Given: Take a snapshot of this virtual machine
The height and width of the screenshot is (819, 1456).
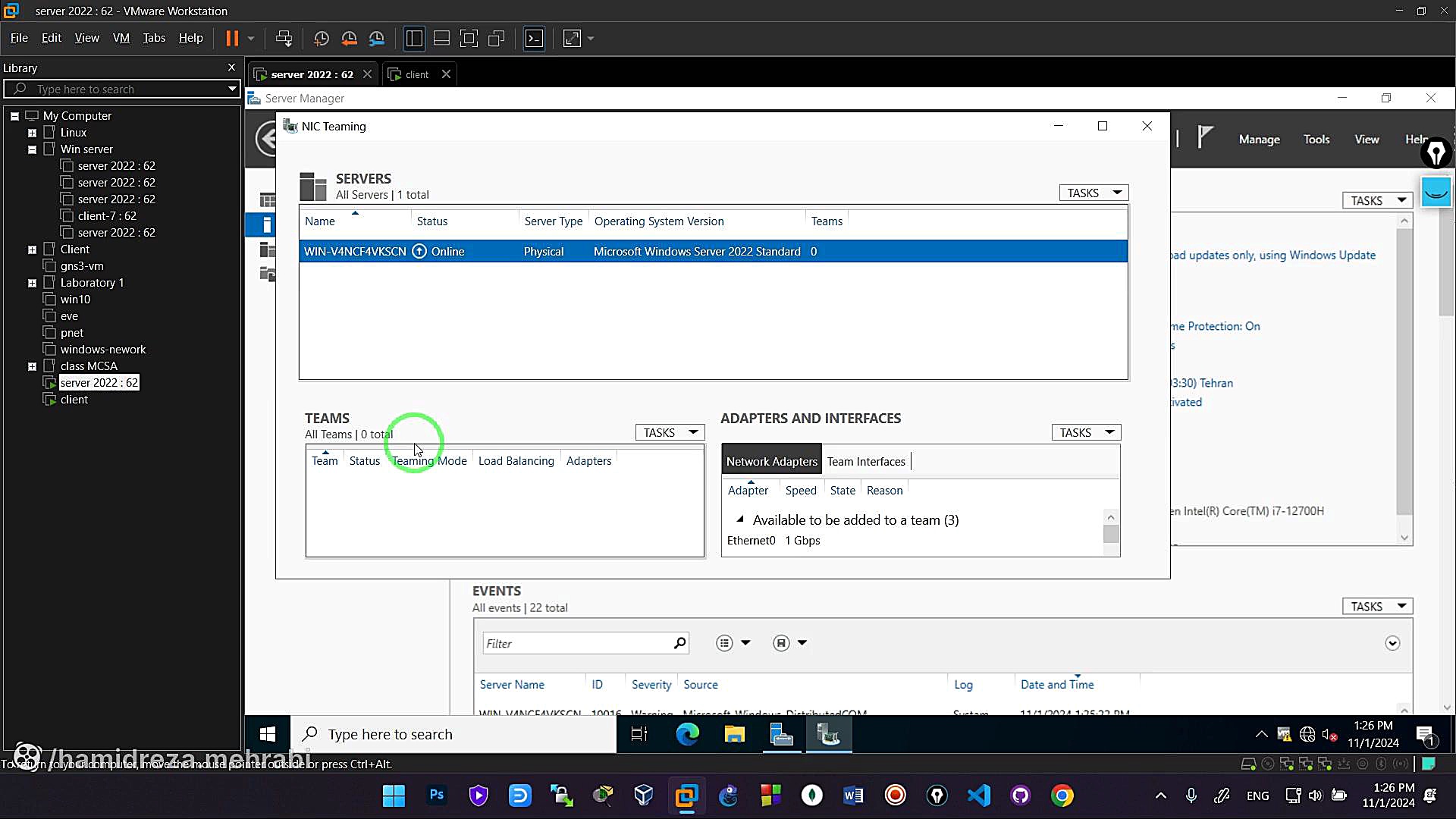Looking at the screenshot, I should (x=322, y=38).
